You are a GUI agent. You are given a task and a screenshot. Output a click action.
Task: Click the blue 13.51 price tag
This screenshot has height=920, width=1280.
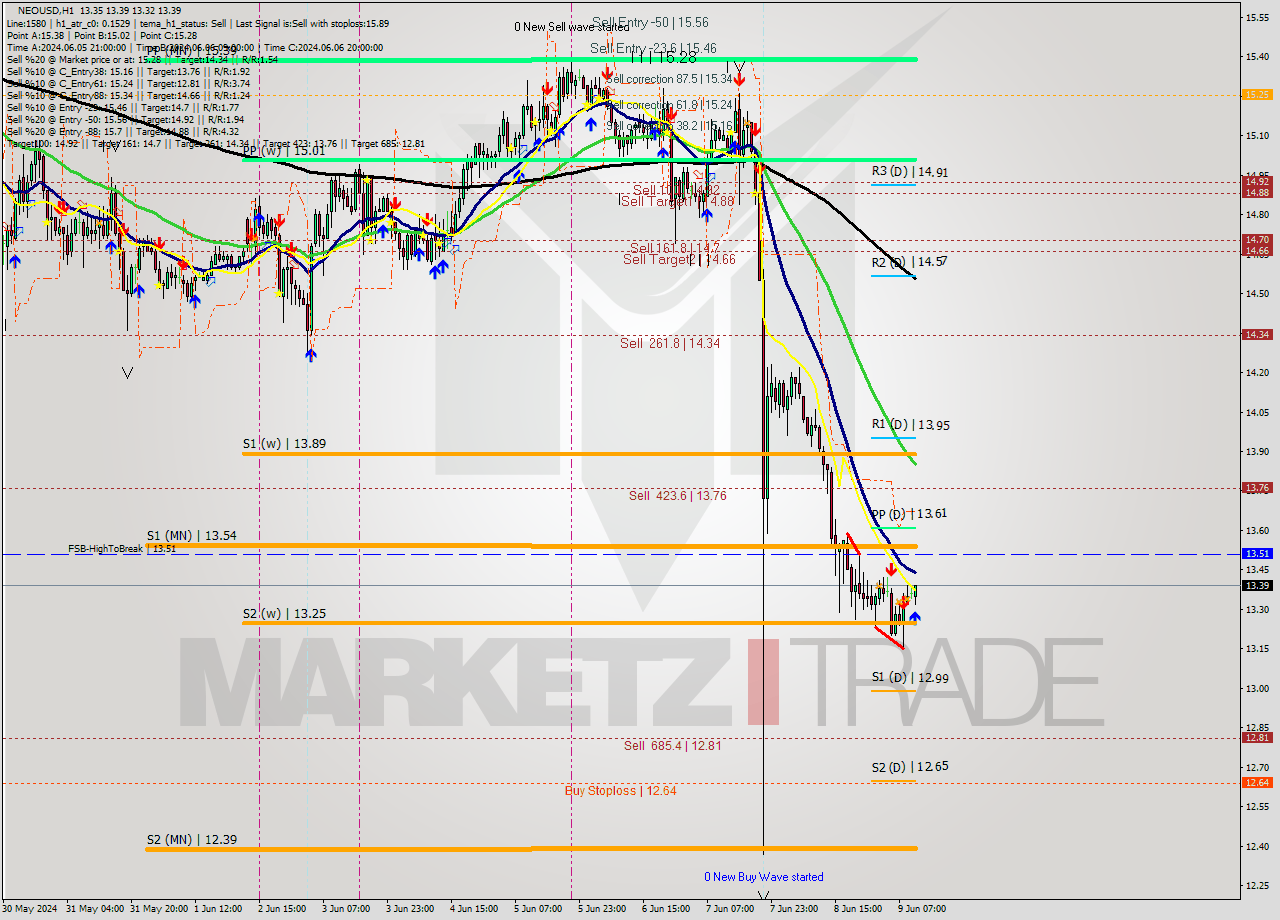(1257, 553)
